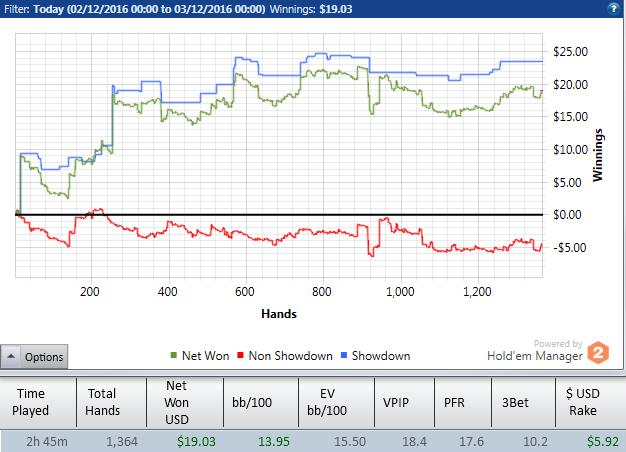Click the $5.92 rake value
Viewport: 626px width, 452px height.
pyautogui.click(x=602, y=442)
